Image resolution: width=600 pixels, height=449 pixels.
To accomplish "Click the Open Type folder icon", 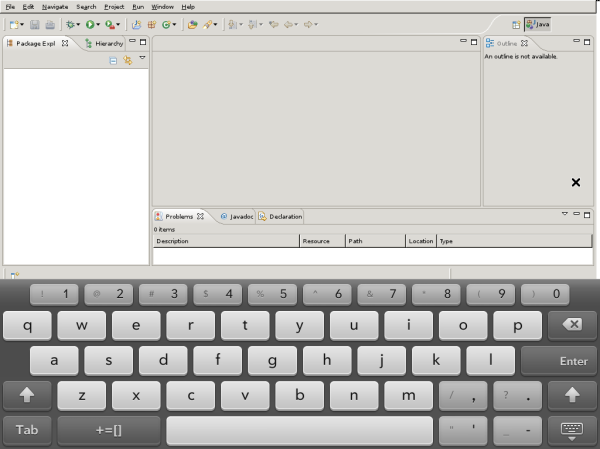I will [192, 25].
